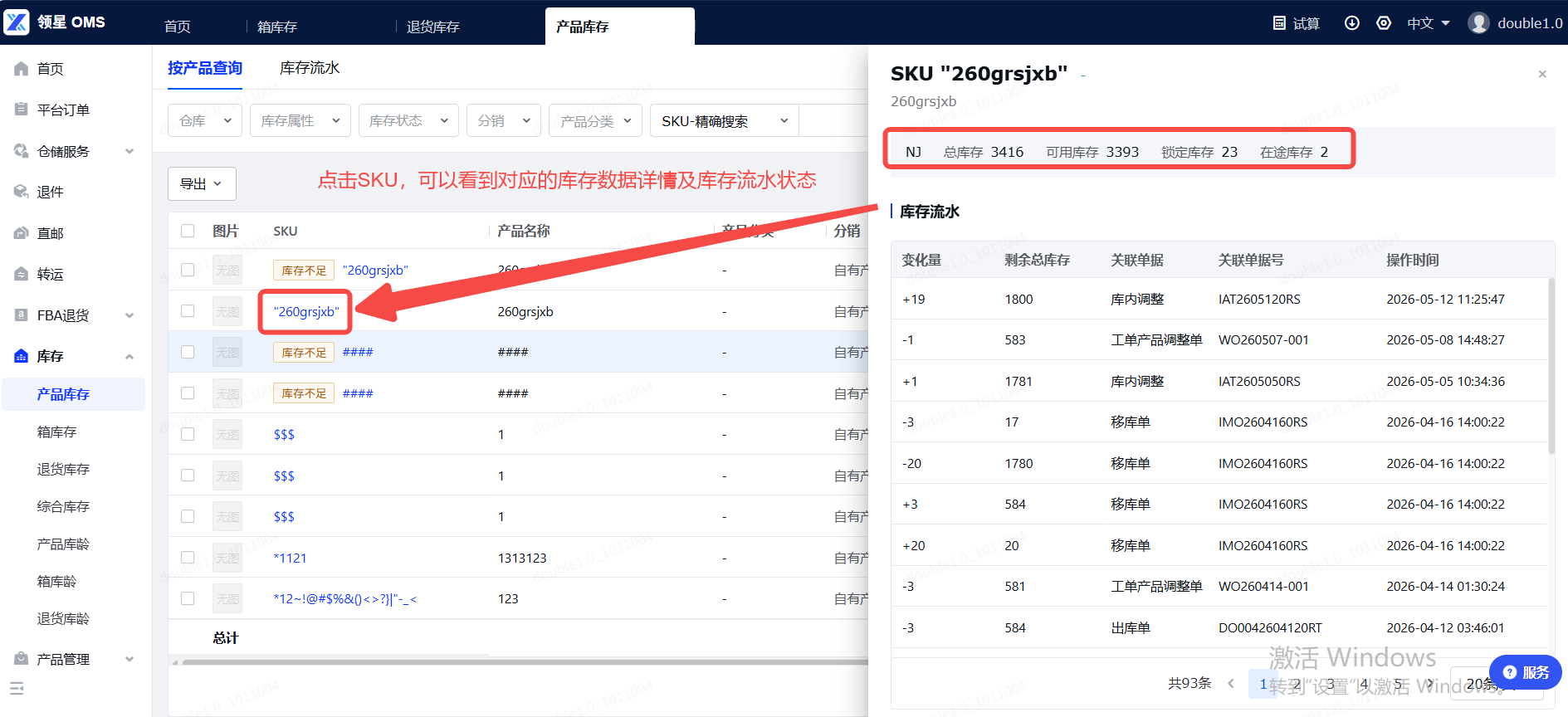The width and height of the screenshot is (1568, 717).
Task: Open the 仓库 filter dropdown
Action: pos(205,120)
